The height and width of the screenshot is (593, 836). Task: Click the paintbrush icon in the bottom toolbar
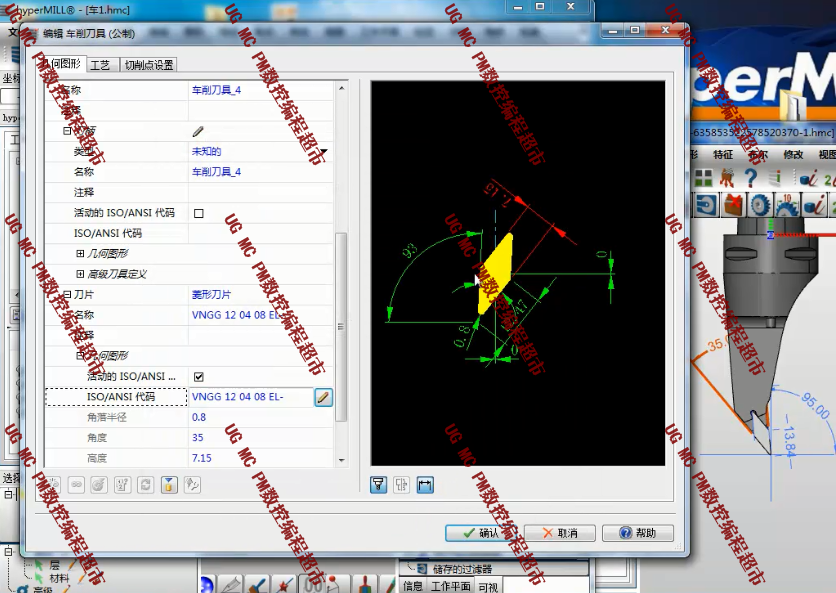[x=258, y=585]
